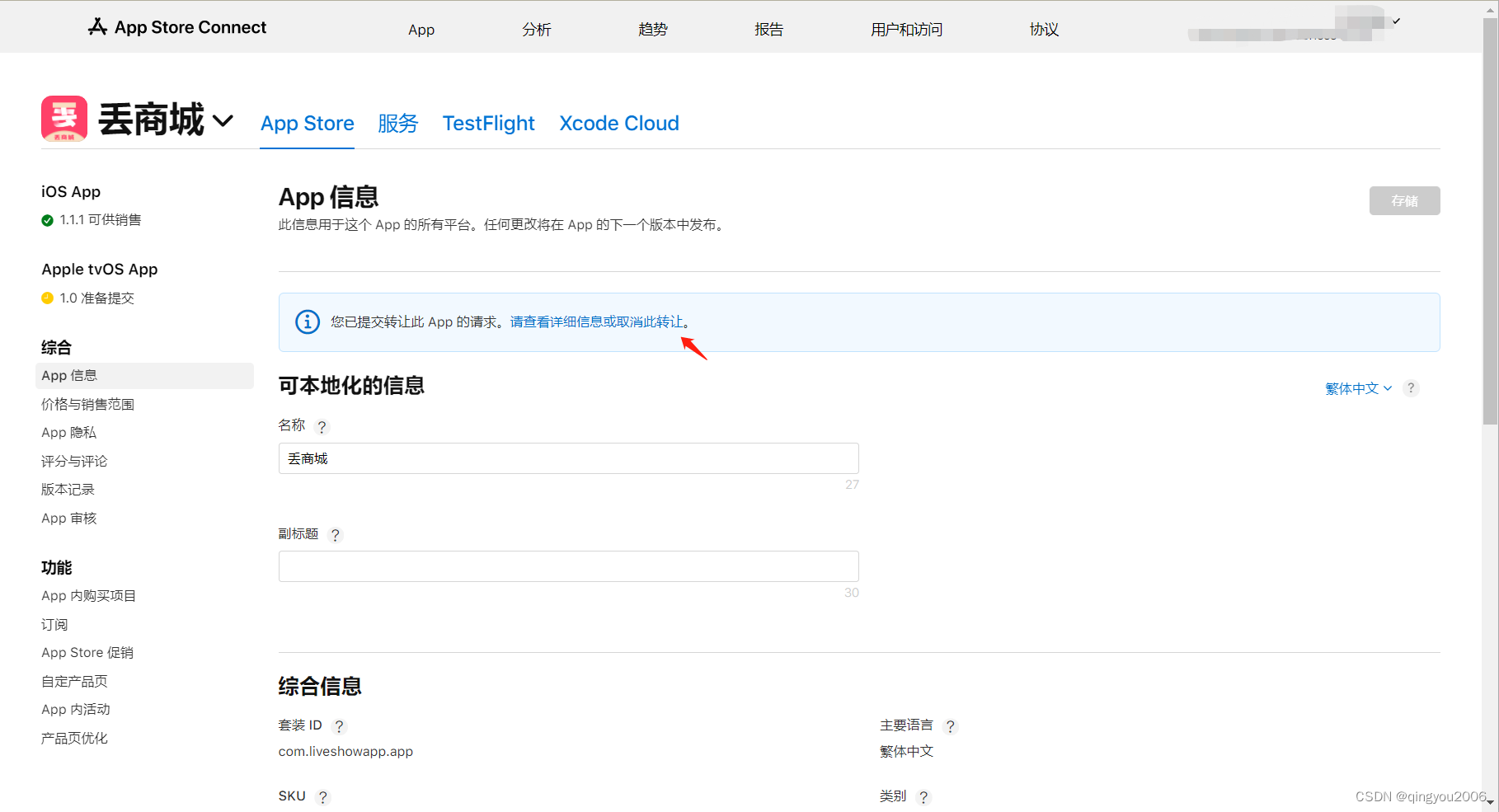Click the empty 副标题 input field

(x=569, y=566)
